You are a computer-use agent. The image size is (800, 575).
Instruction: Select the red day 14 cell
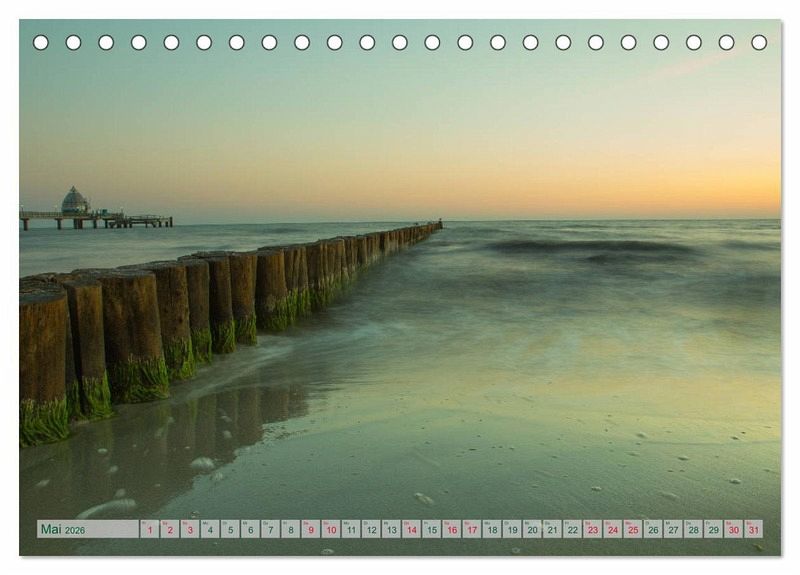point(412,529)
